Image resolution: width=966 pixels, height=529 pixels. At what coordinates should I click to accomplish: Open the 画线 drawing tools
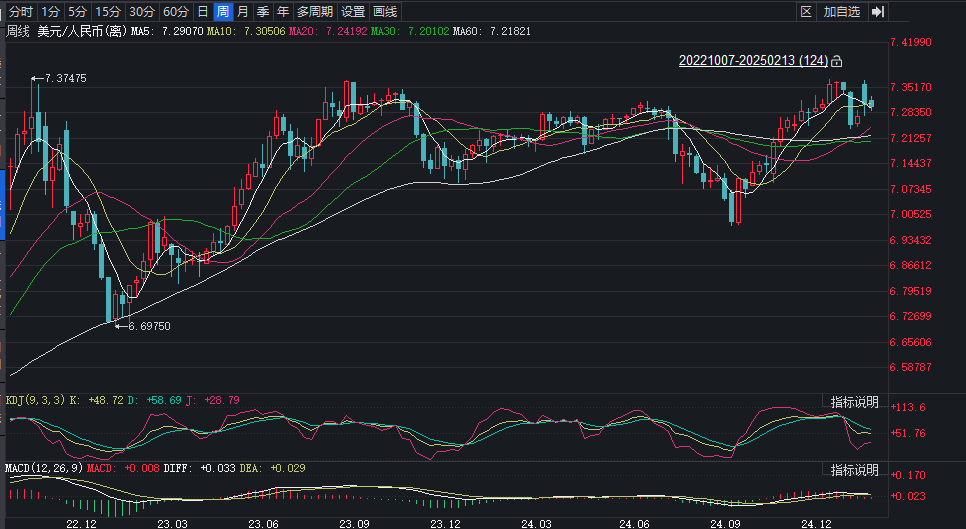385,12
